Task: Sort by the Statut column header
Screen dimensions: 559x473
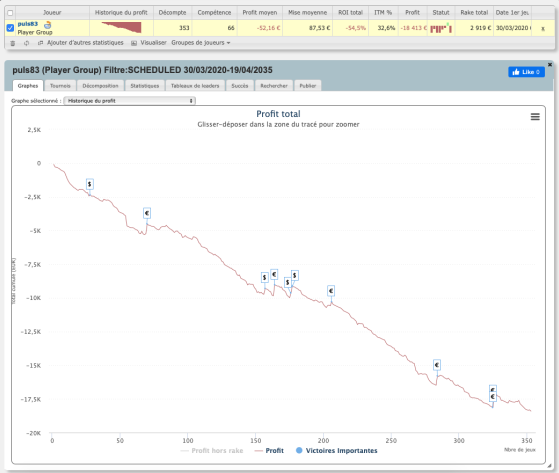Action: click(441, 12)
